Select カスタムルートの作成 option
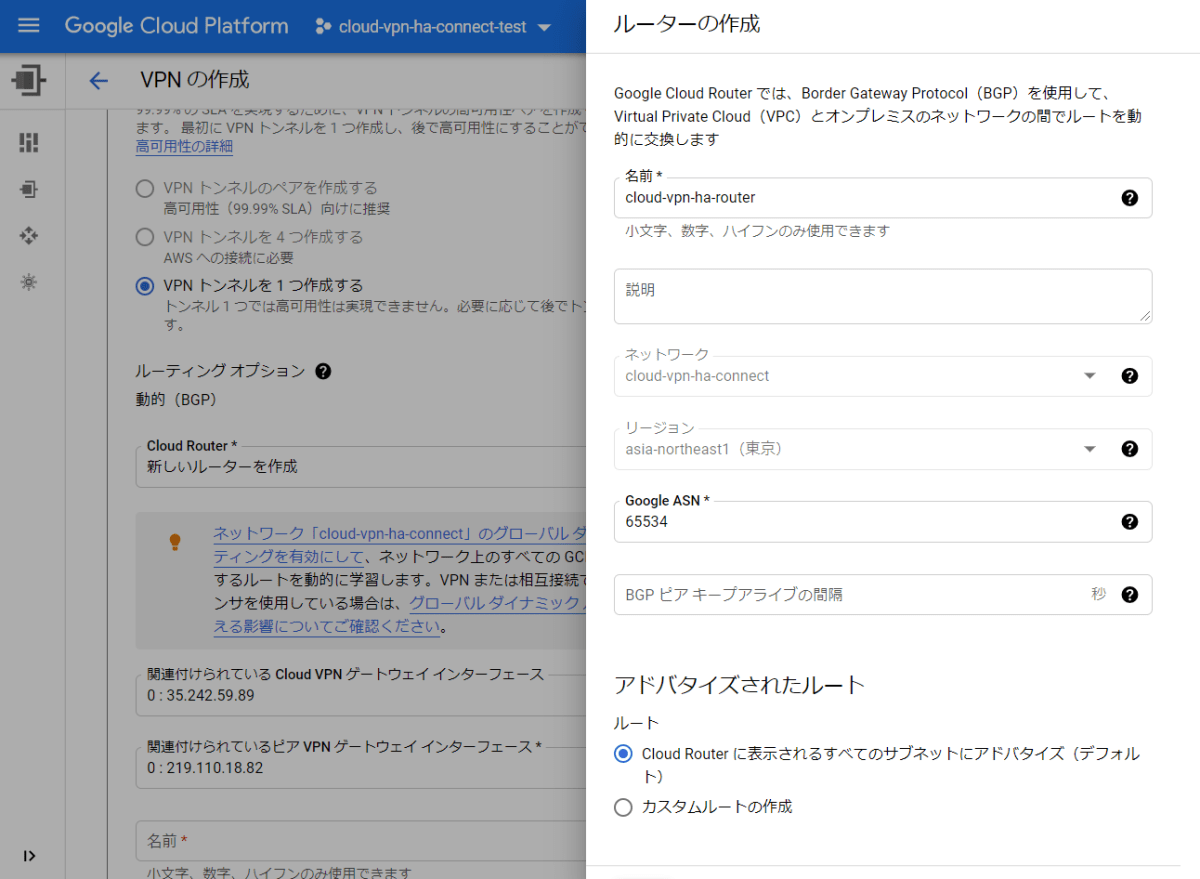This screenshot has width=1200, height=879. [x=623, y=807]
